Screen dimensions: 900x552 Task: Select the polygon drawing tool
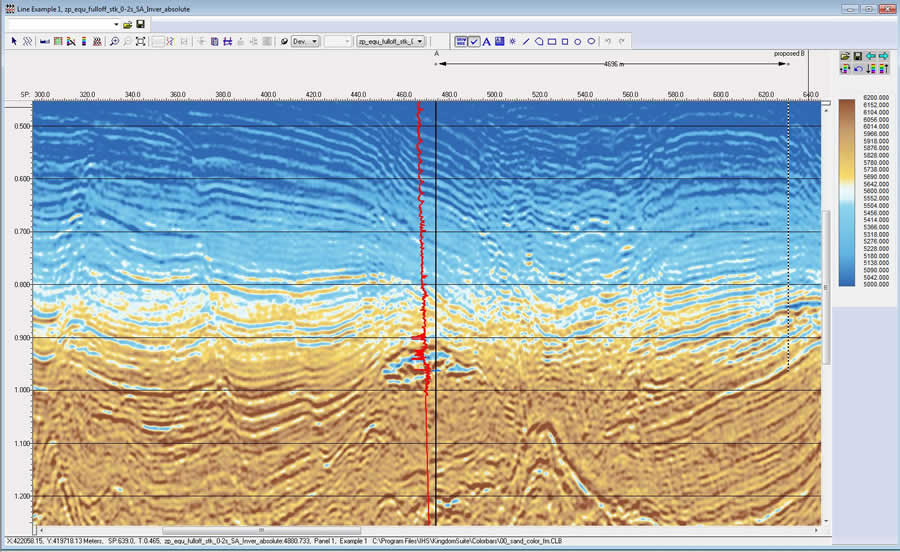pos(539,41)
